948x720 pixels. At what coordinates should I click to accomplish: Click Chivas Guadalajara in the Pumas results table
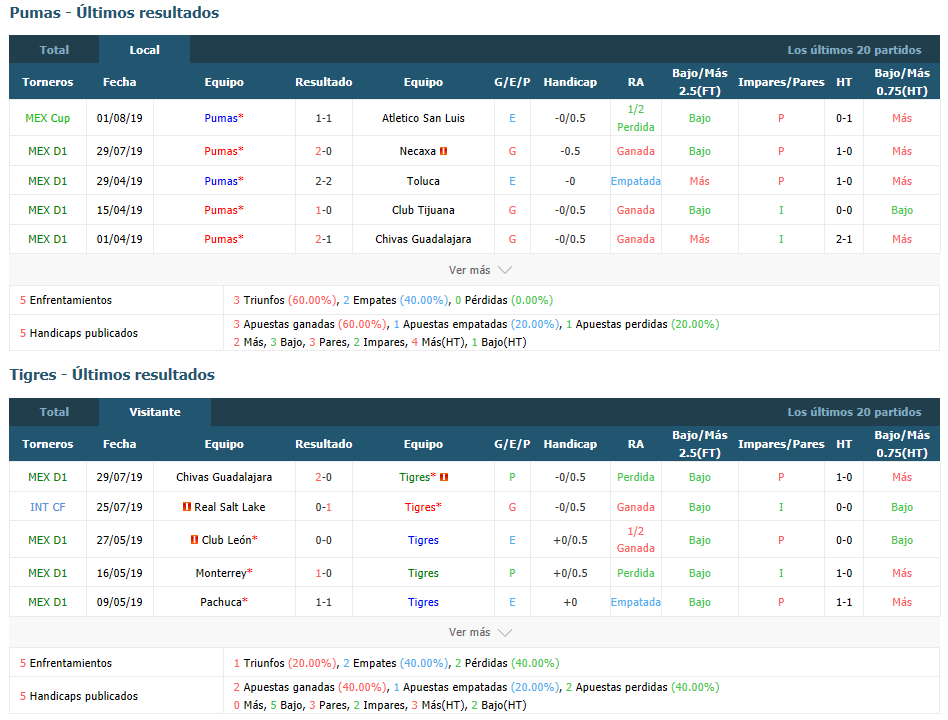pos(423,239)
